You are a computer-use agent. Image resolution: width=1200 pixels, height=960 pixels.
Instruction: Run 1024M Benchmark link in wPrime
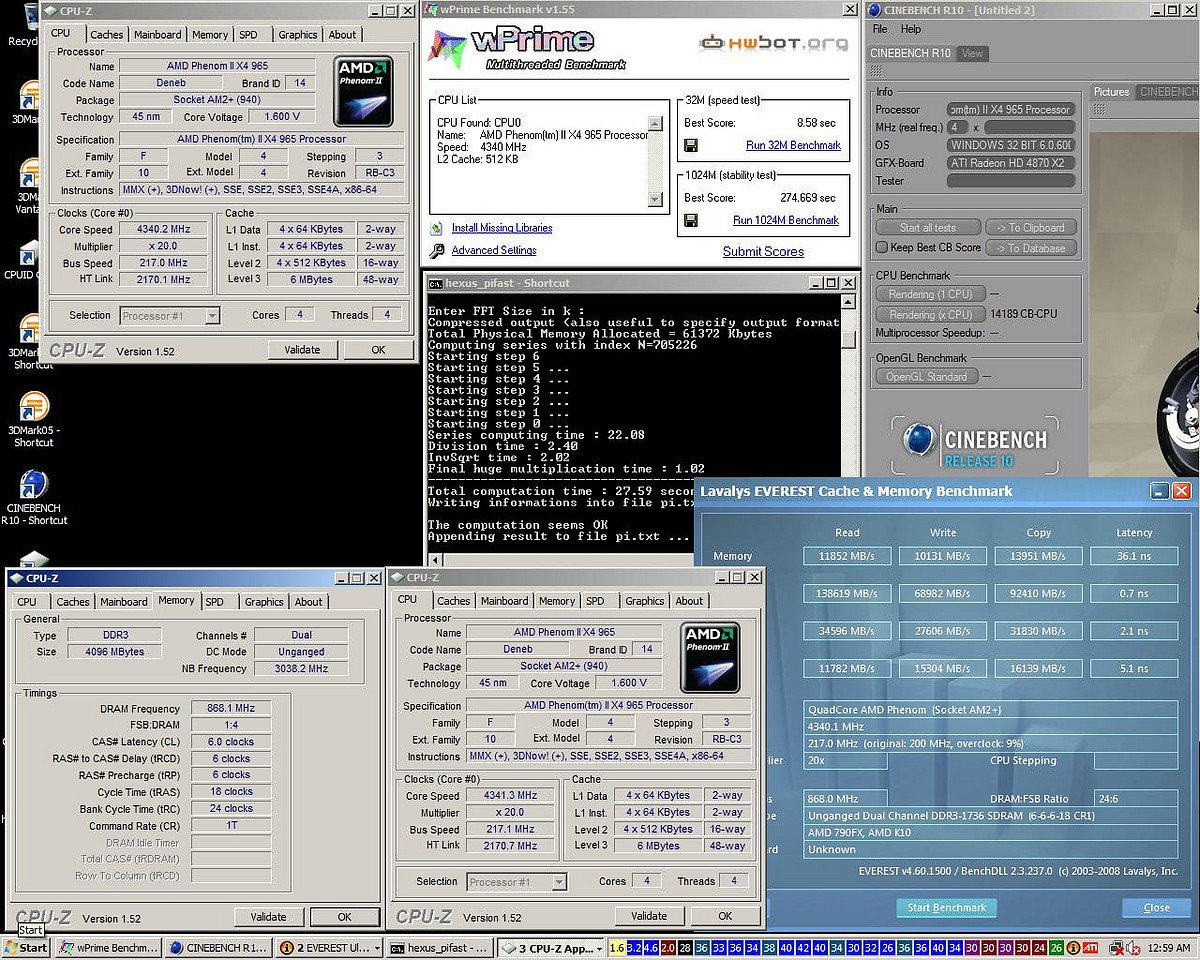[x=786, y=220]
